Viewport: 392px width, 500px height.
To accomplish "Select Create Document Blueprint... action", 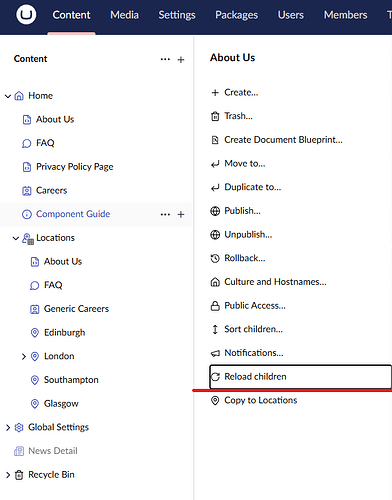I will [283, 140].
